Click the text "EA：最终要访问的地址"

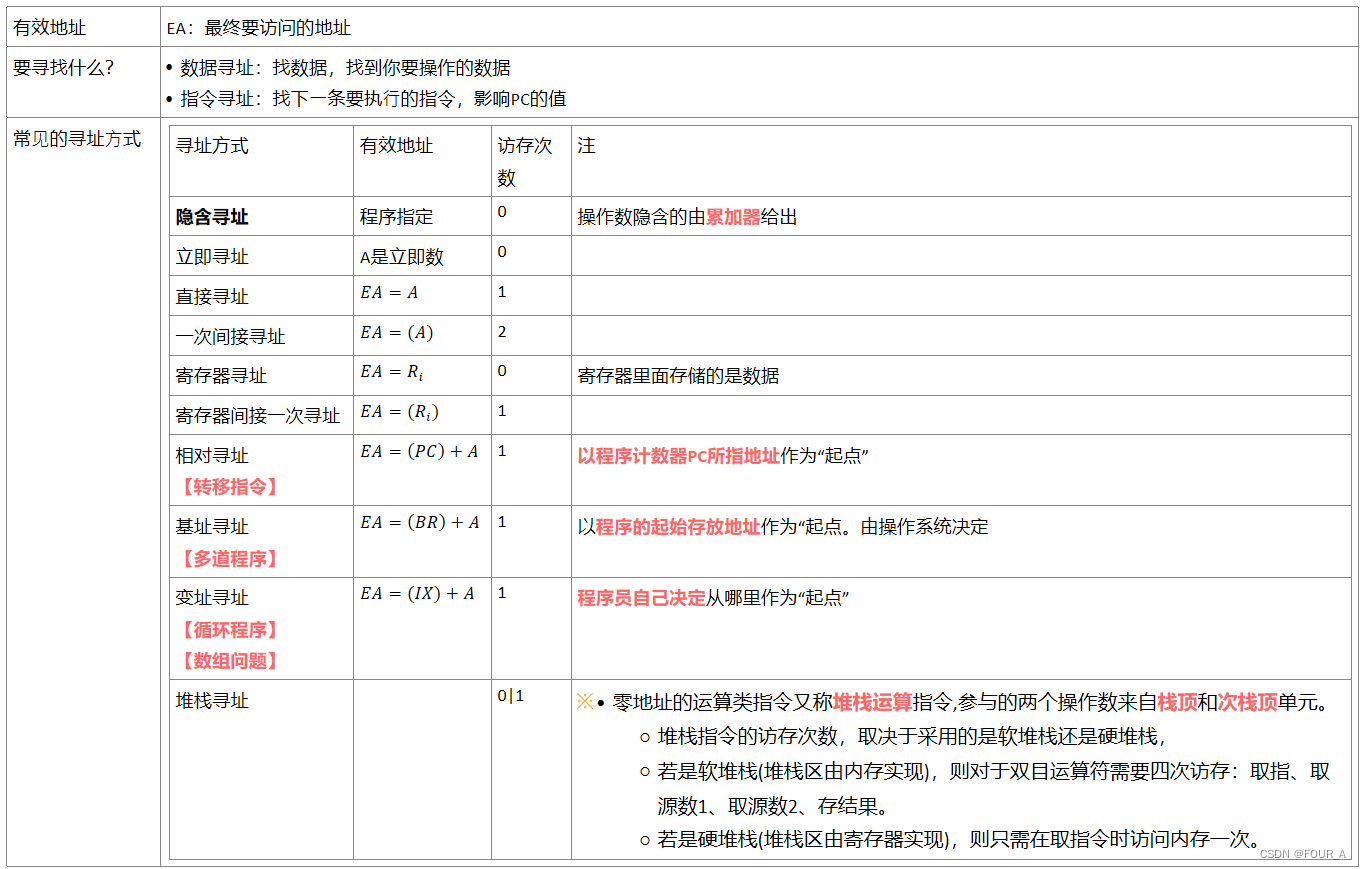tap(258, 28)
